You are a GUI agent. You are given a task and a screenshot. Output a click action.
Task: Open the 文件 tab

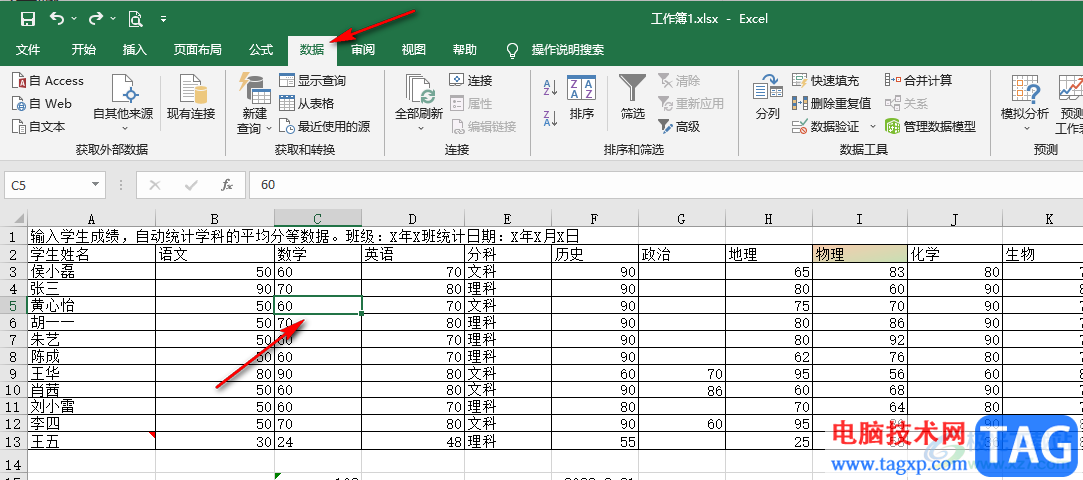28,50
